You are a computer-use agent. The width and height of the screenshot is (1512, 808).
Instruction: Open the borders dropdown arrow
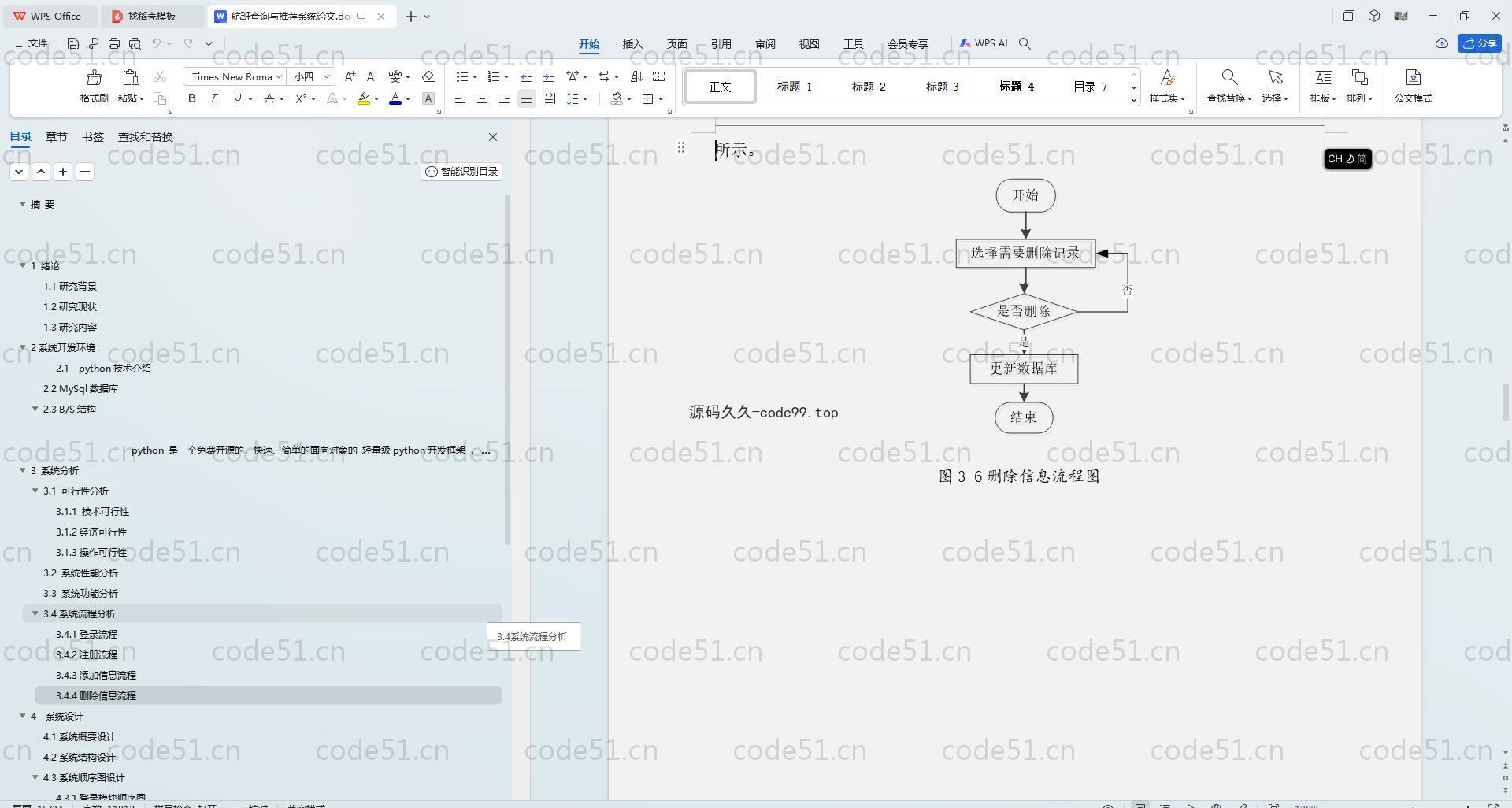pos(661,98)
